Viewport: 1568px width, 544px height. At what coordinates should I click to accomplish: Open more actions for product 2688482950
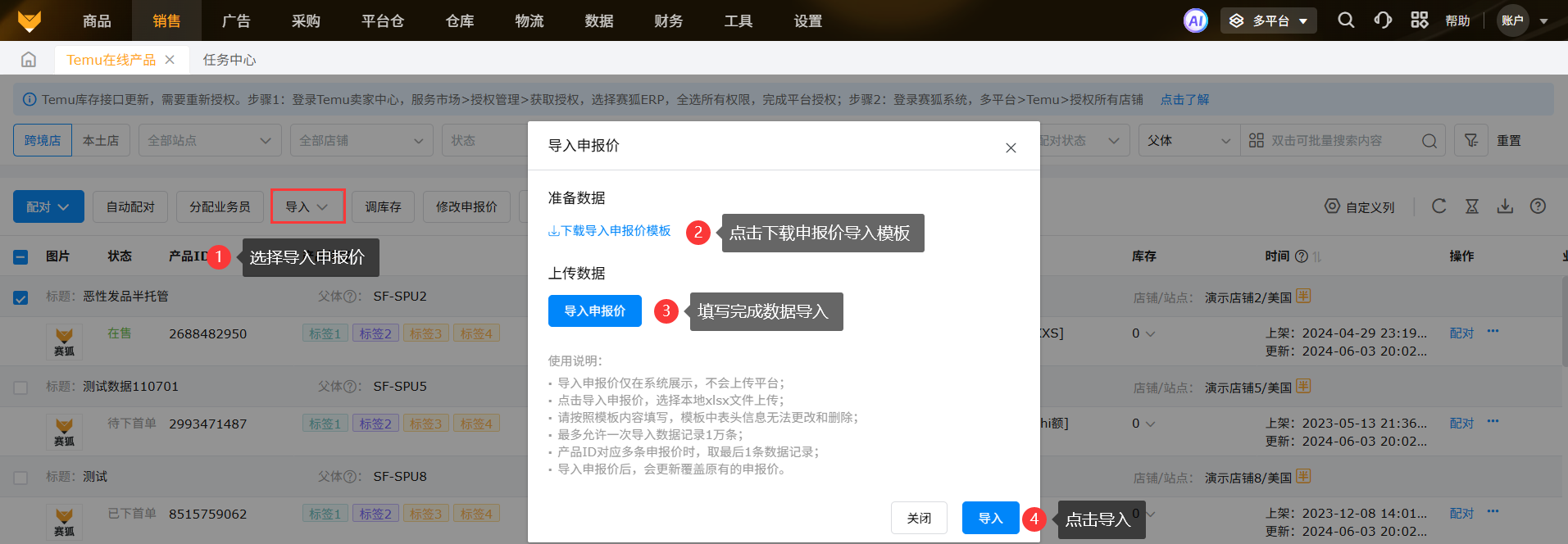(x=1493, y=332)
